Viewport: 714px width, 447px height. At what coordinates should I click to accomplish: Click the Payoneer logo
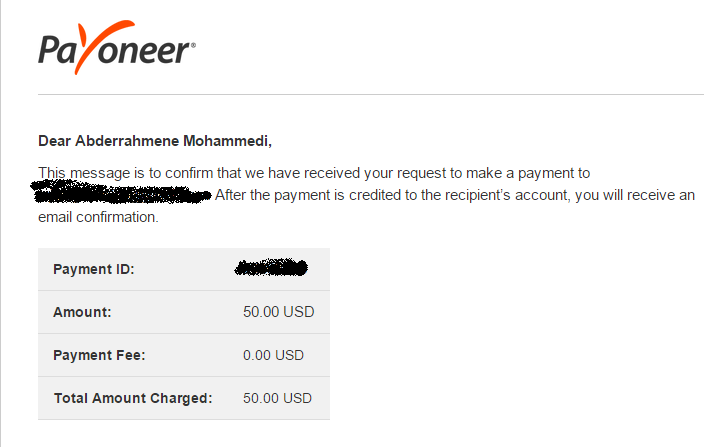click(117, 47)
